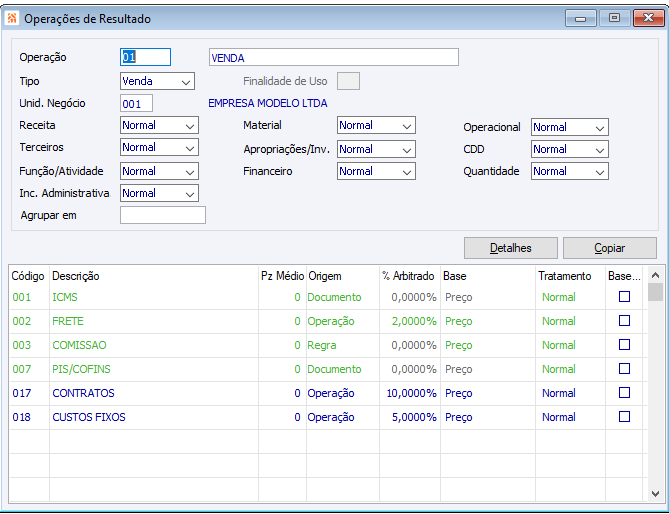Click the Operação code field
Screen dimensions: 669x514
[145, 57]
